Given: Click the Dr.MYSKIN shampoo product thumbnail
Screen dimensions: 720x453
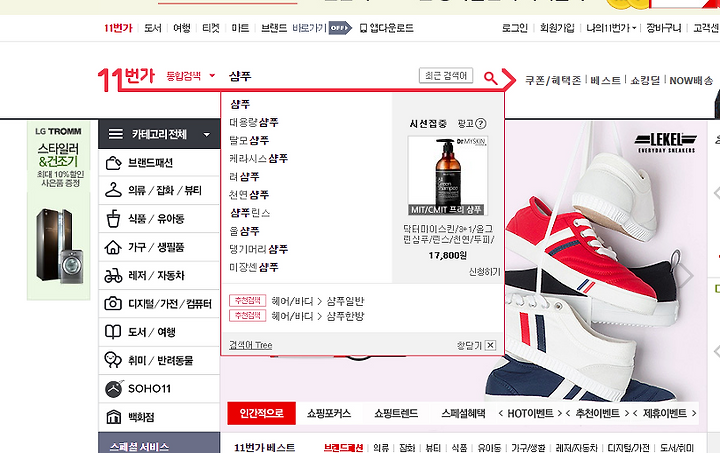Looking at the screenshot, I should 447,176.
